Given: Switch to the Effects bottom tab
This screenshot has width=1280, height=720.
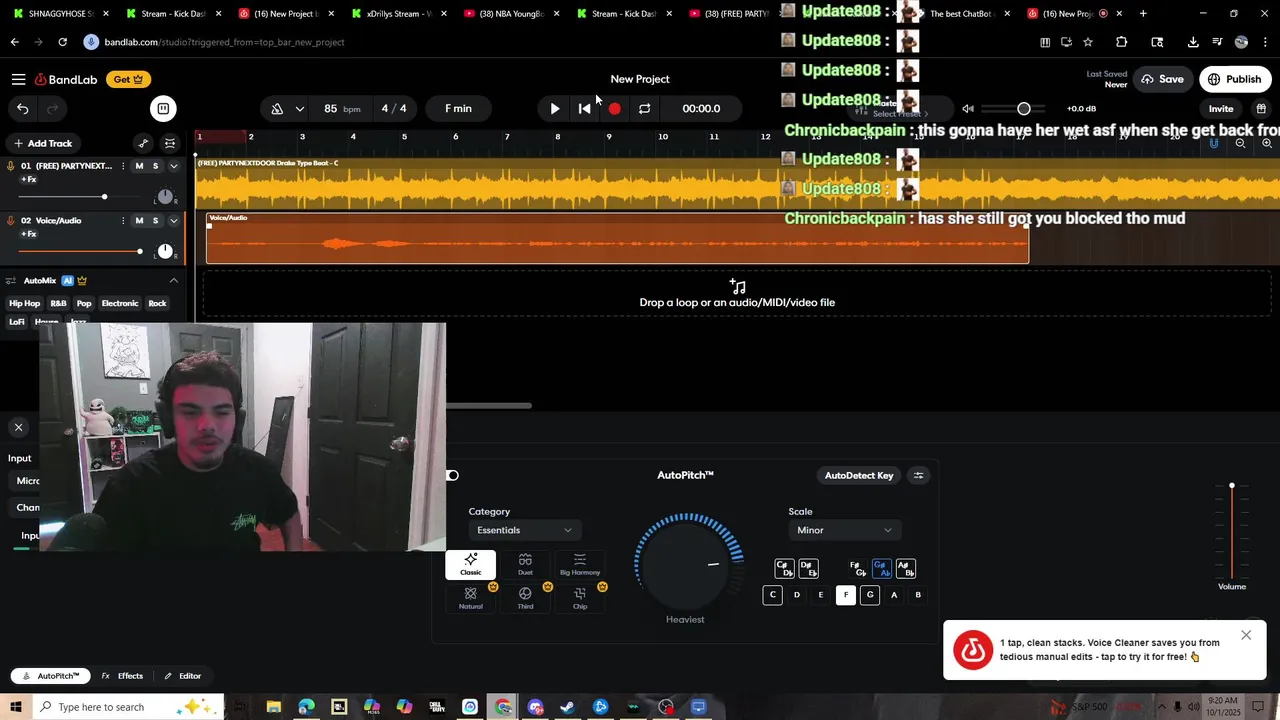Looking at the screenshot, I should coord(122,676).
